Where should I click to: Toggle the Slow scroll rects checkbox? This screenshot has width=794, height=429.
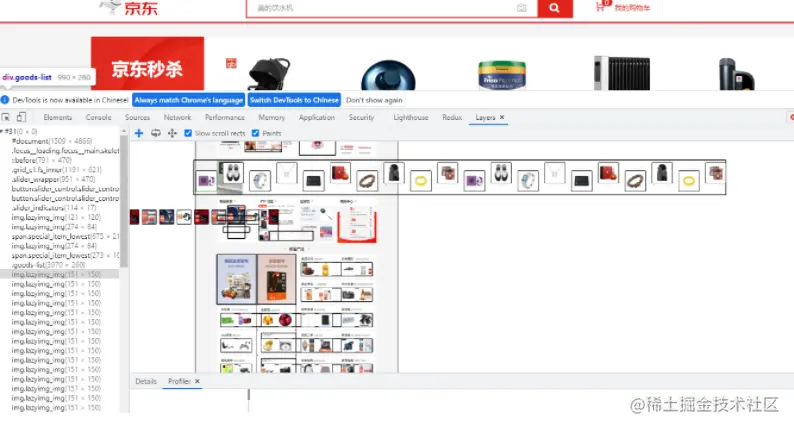(188, 133)
